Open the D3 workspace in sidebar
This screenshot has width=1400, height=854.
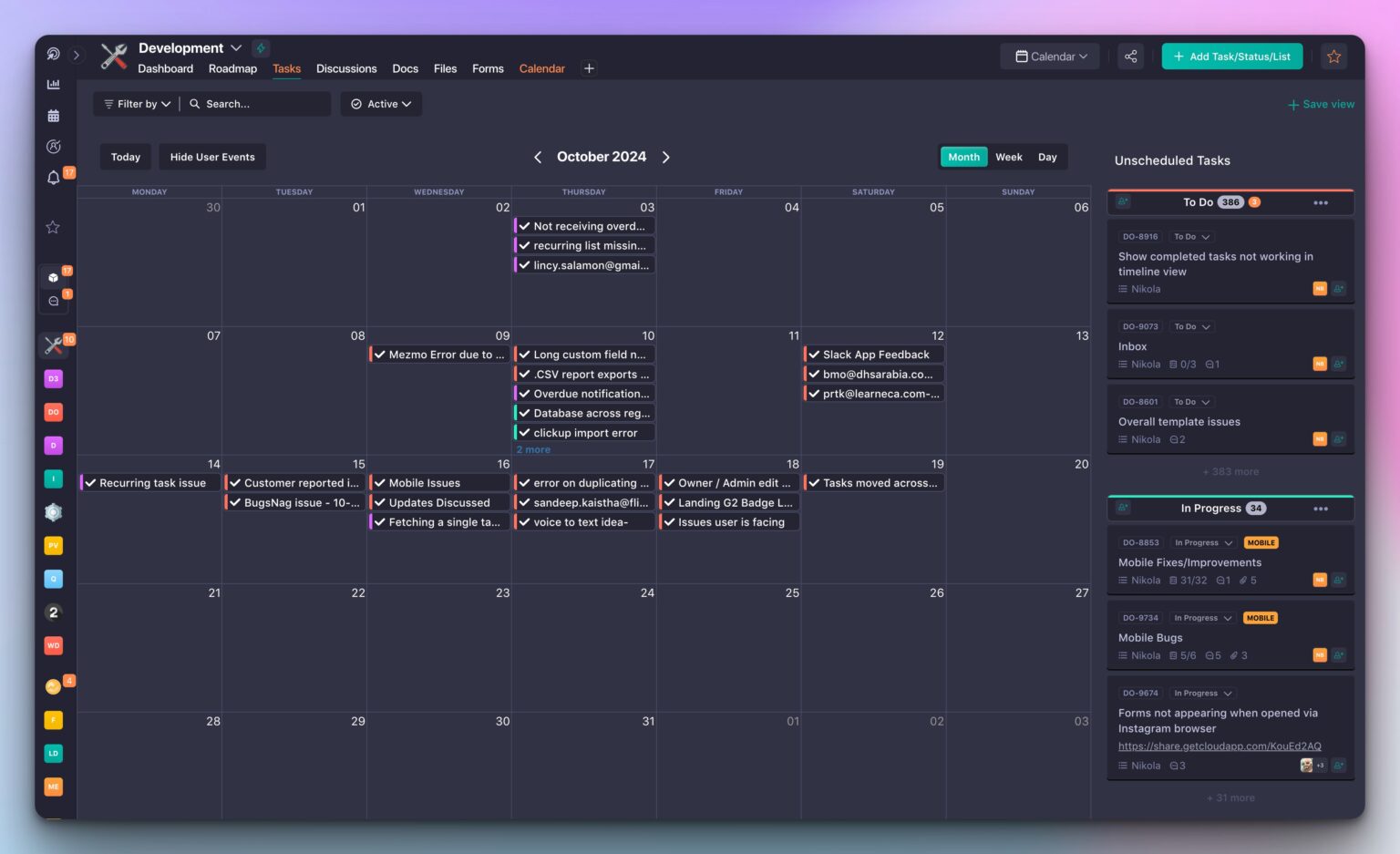point(53,378)
